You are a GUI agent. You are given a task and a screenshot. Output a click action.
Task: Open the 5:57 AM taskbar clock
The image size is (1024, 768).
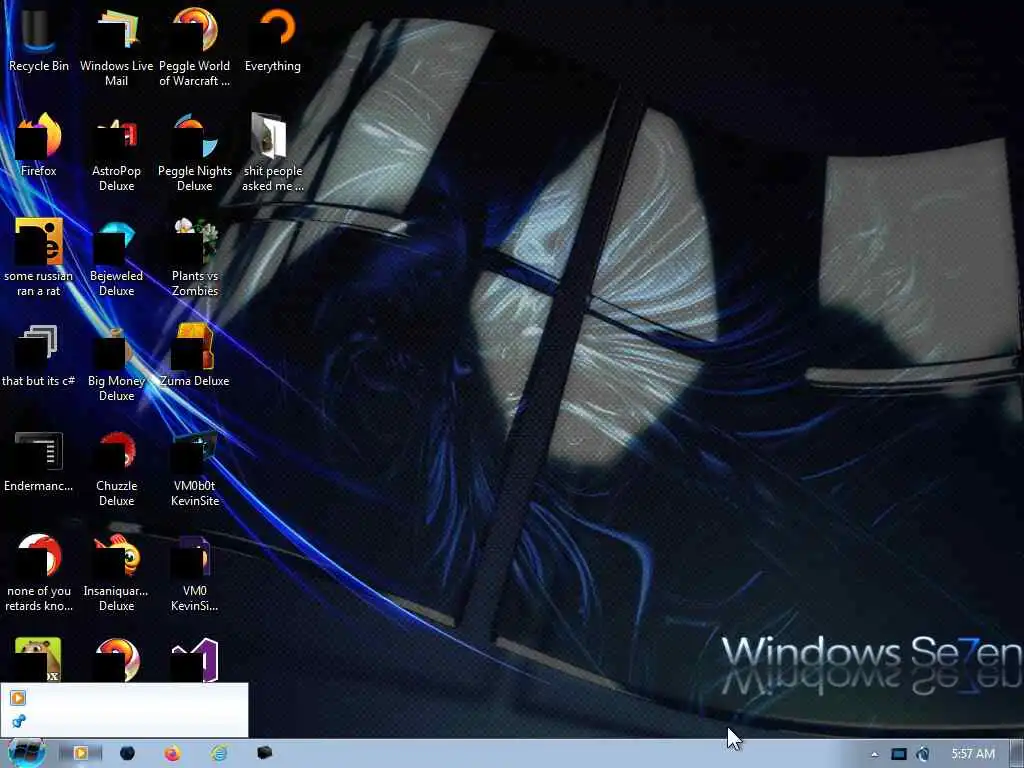click(973, 754)
